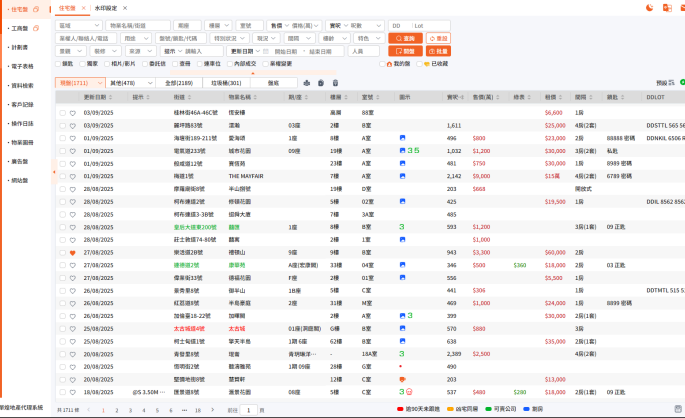
Task: Click the column settings icon next to 預設
Action: coord(671,83)
